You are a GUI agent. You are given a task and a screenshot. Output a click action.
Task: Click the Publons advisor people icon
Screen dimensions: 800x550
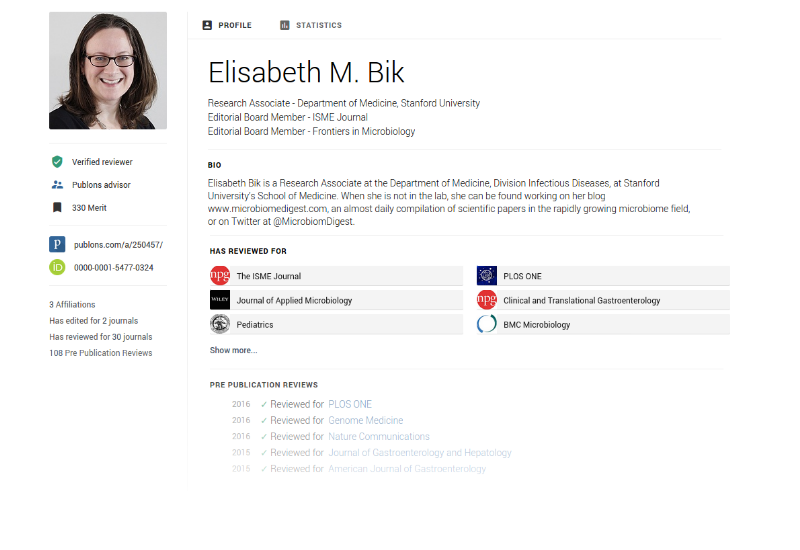click(57, 185)
